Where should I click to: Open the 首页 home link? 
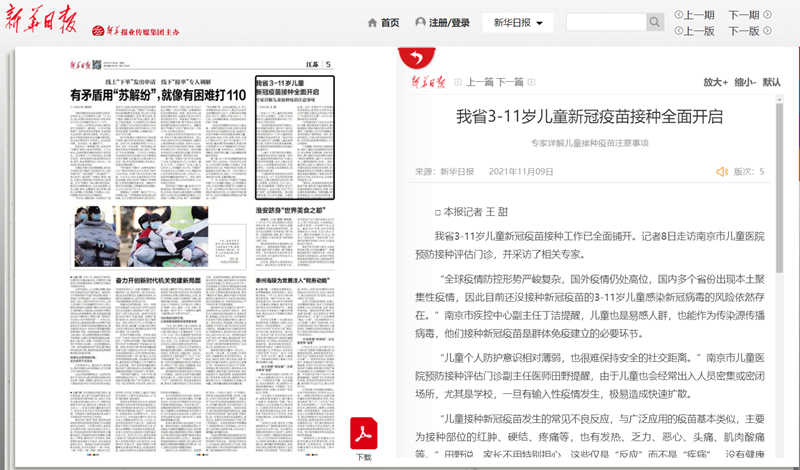[390, 22]
